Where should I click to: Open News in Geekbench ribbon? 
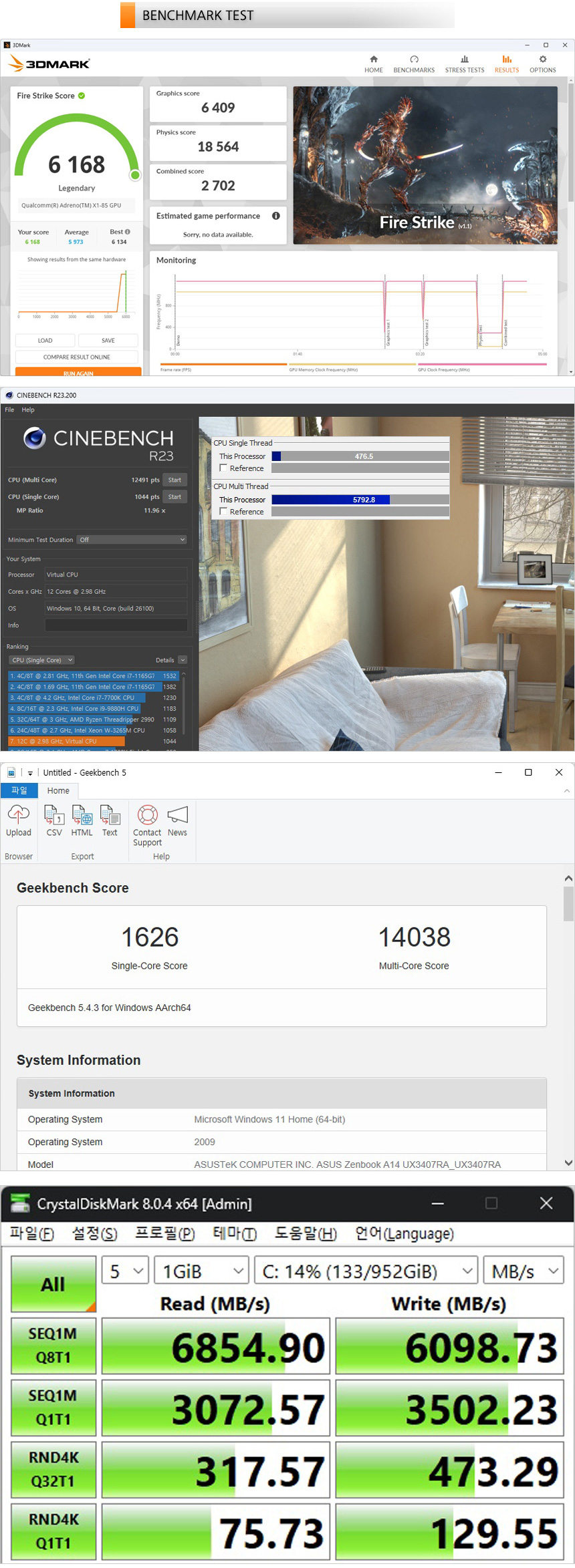coord(177,821)
